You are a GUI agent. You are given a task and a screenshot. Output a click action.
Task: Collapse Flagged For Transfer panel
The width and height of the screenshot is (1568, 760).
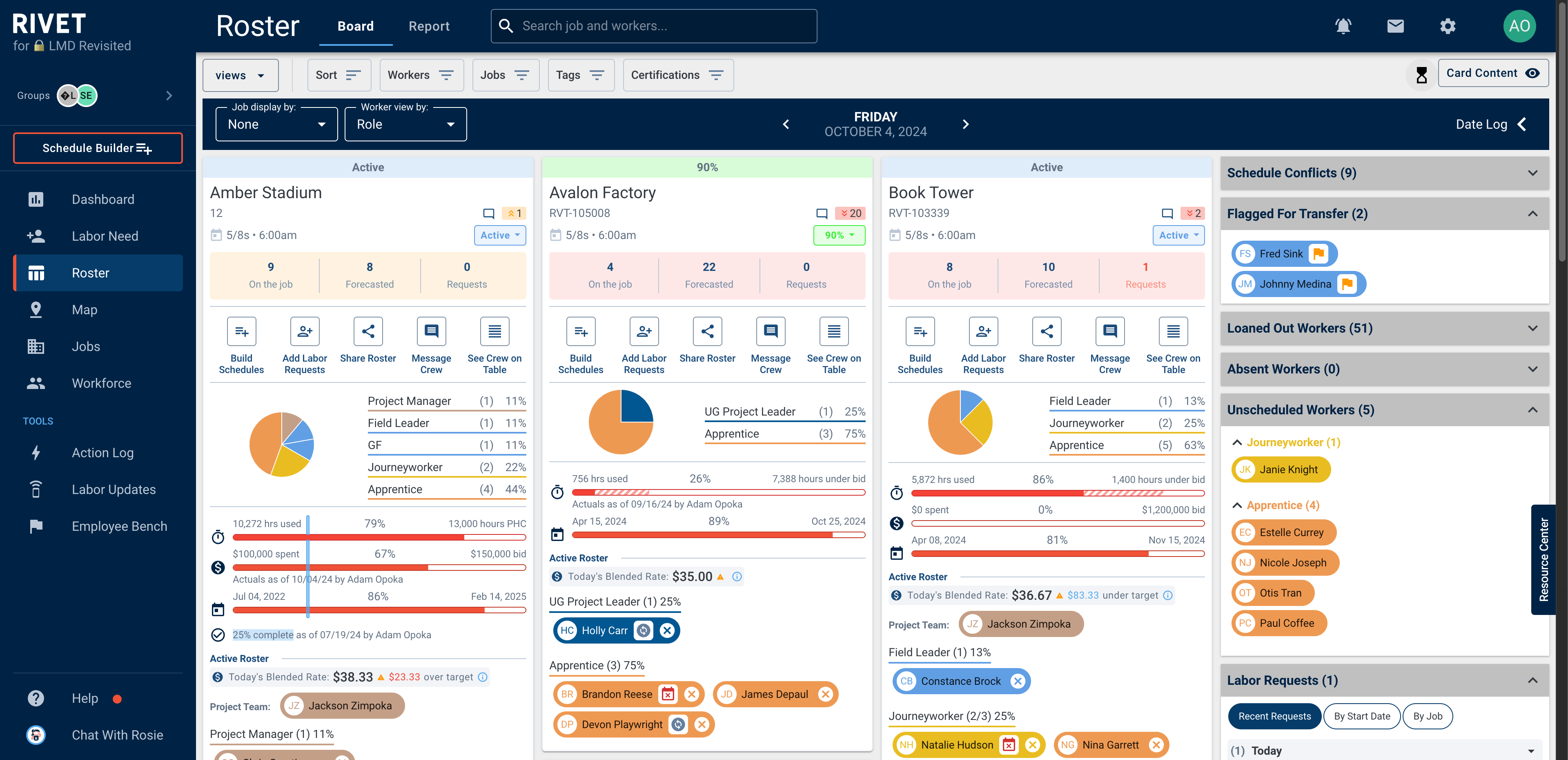click(1384, 214)
